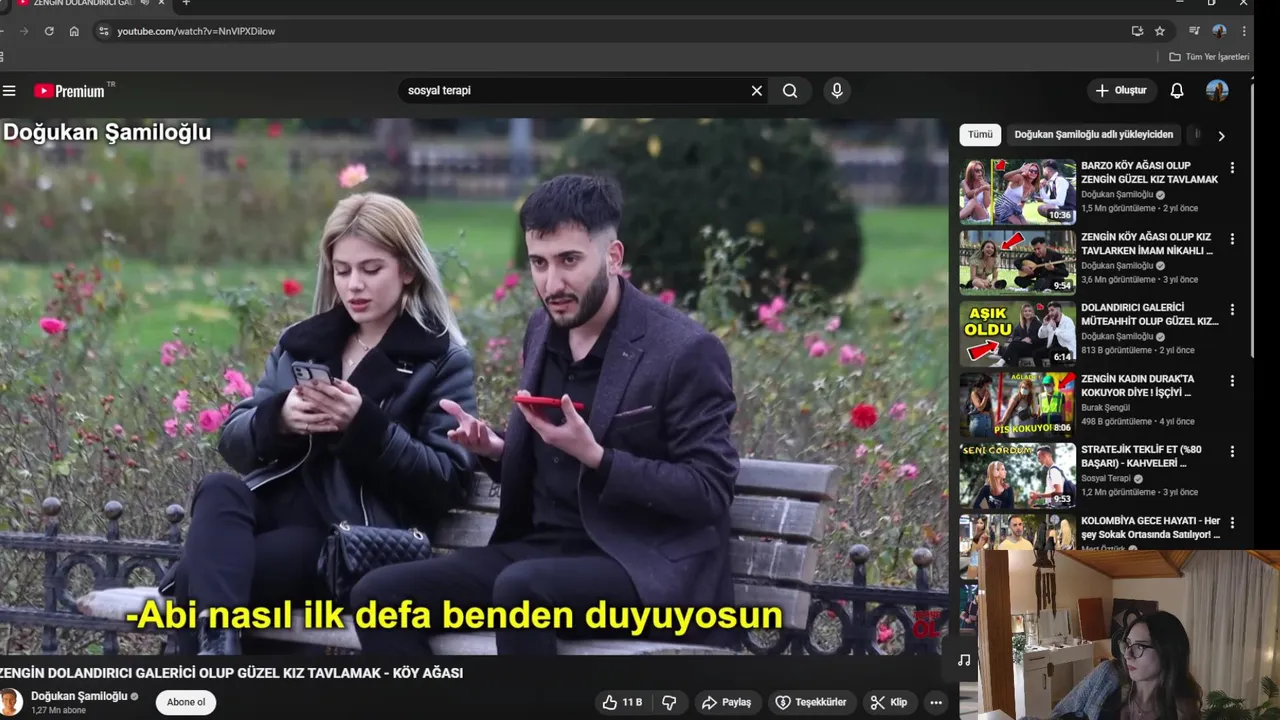Share video with Paylaş button
1280x720 pixels.
point(726,703)
